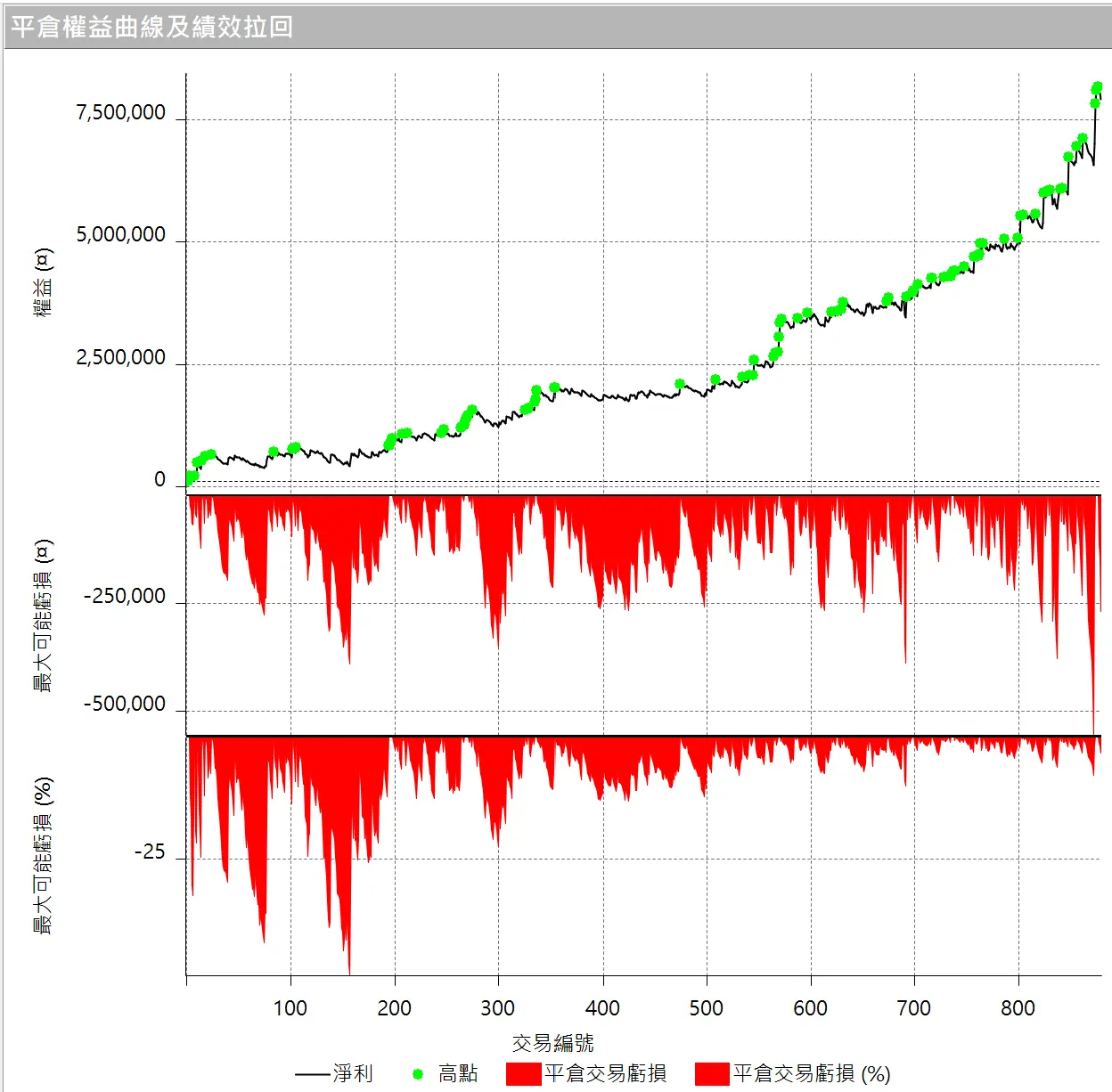1112x1092 pixels.
Task: Click the 7,500,000 equity axis tick label
Action: [120, 112]
